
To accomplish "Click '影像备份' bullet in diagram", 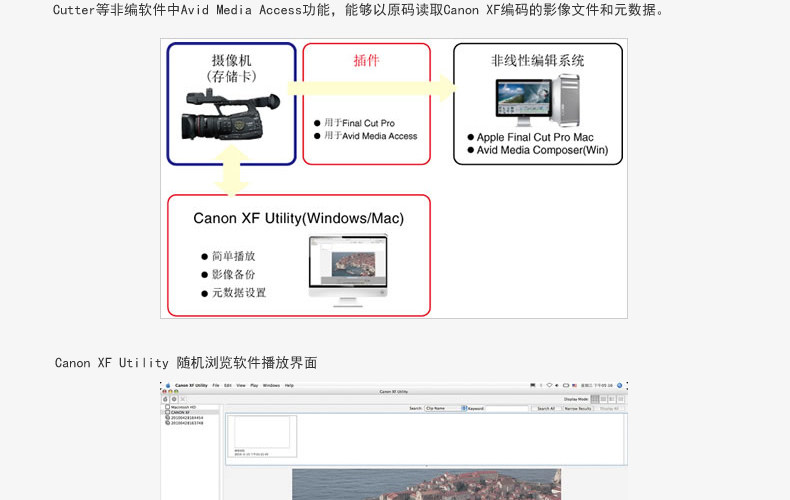I will [234, 274].
